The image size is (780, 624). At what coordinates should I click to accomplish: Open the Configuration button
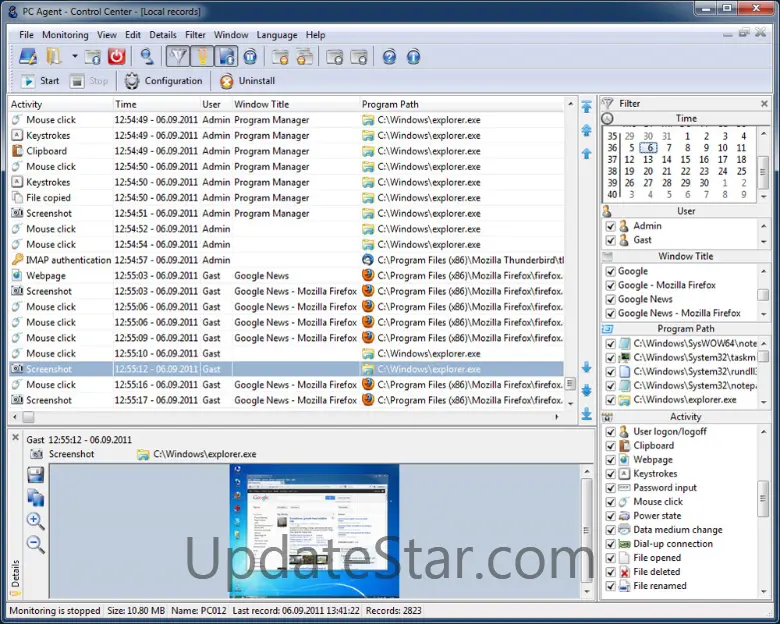(163, 81)
